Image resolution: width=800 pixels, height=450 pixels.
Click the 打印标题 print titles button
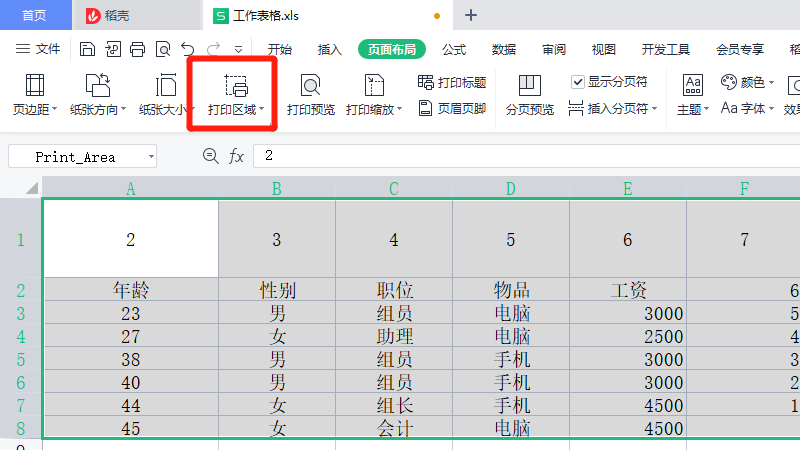tap(452, 82)
